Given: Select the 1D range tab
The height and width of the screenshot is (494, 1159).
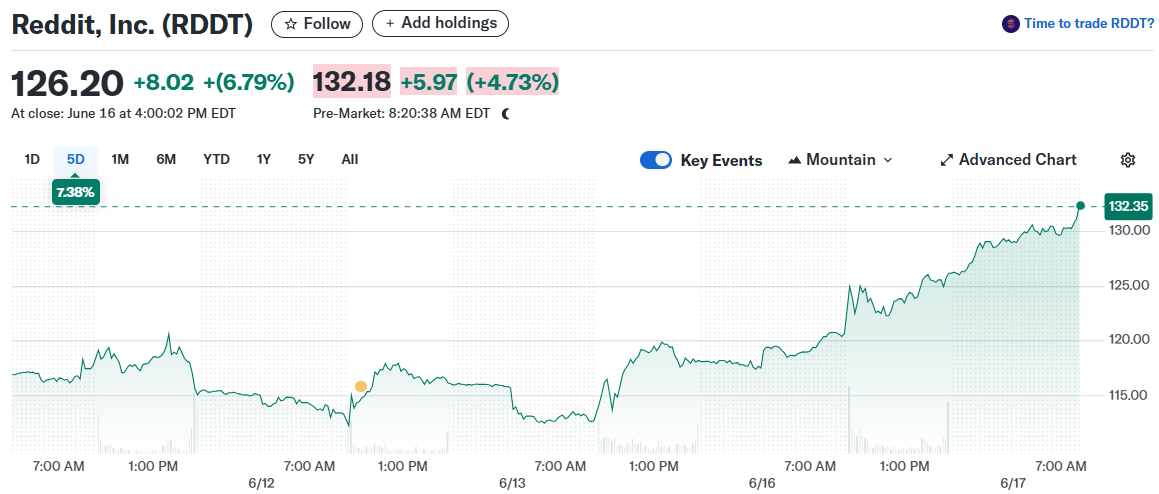Looking at the screenshot, I should click(32, 159).
